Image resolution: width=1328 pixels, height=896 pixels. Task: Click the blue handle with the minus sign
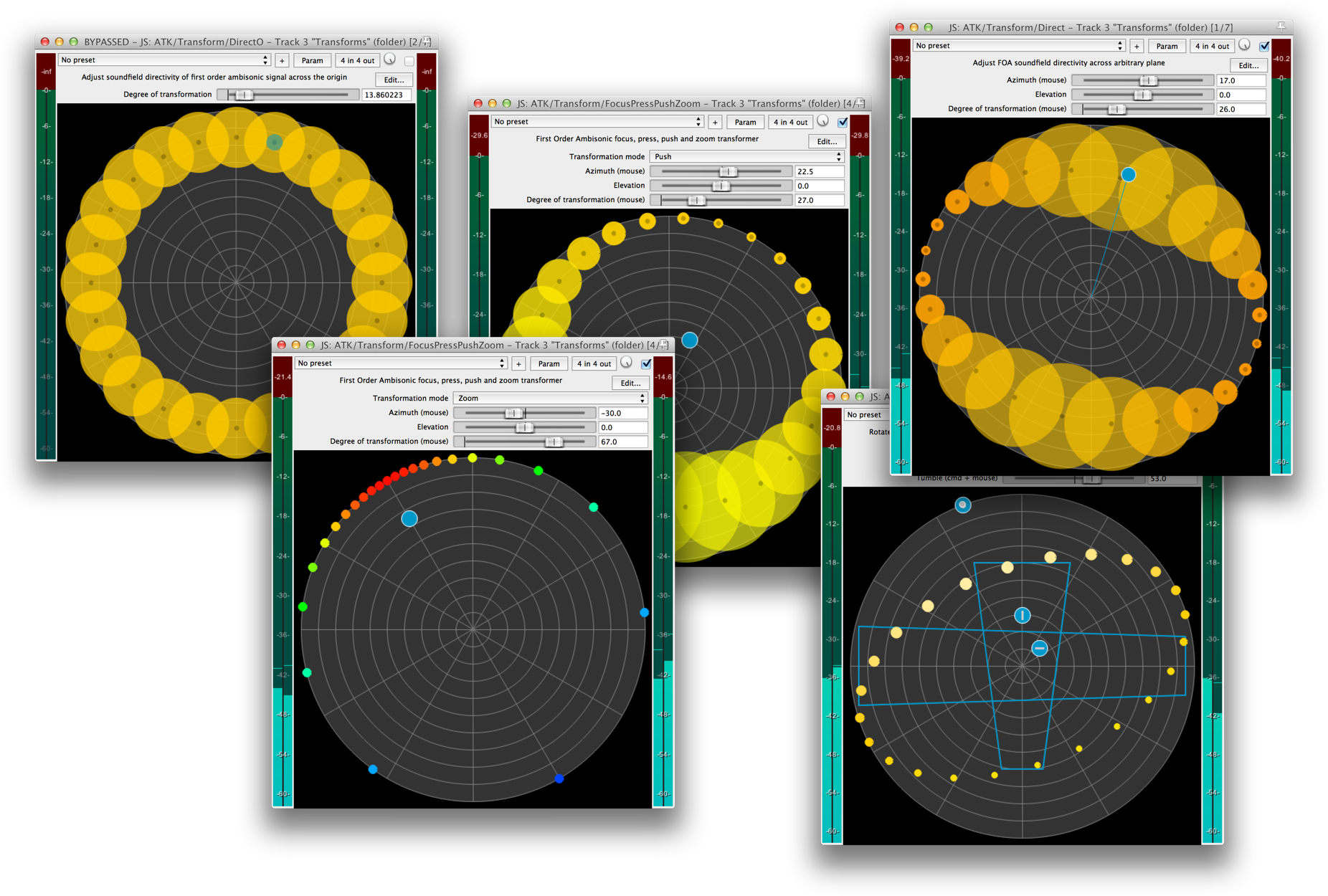click(x=1039, y=648)
